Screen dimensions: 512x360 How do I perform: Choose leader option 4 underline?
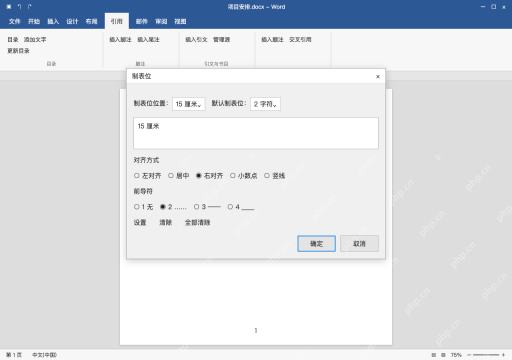tap(230, 207)
